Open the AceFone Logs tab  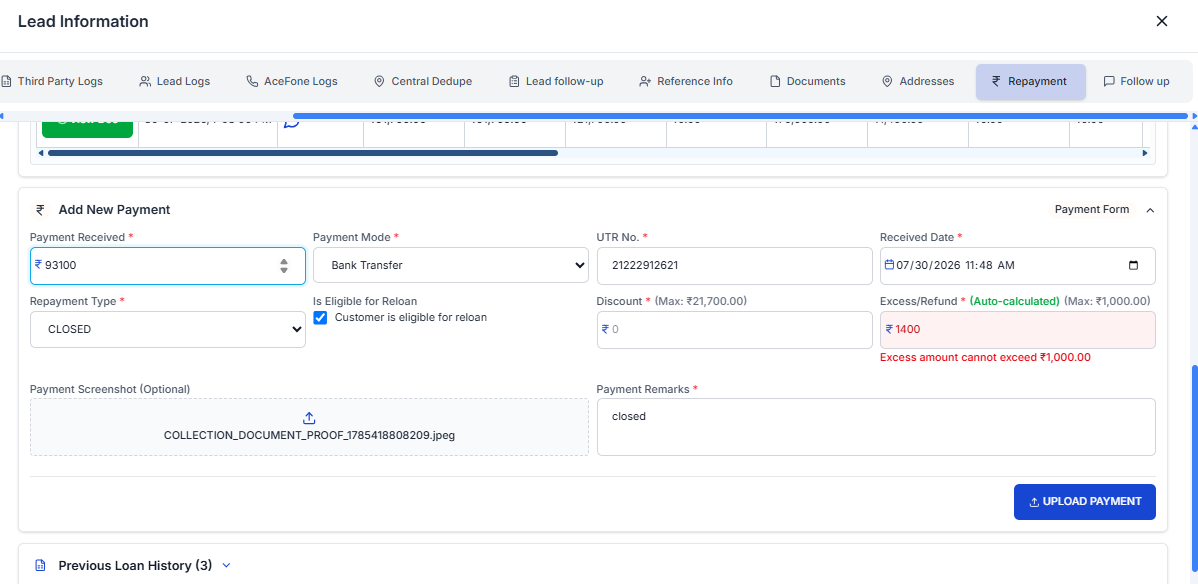[291, 81]
